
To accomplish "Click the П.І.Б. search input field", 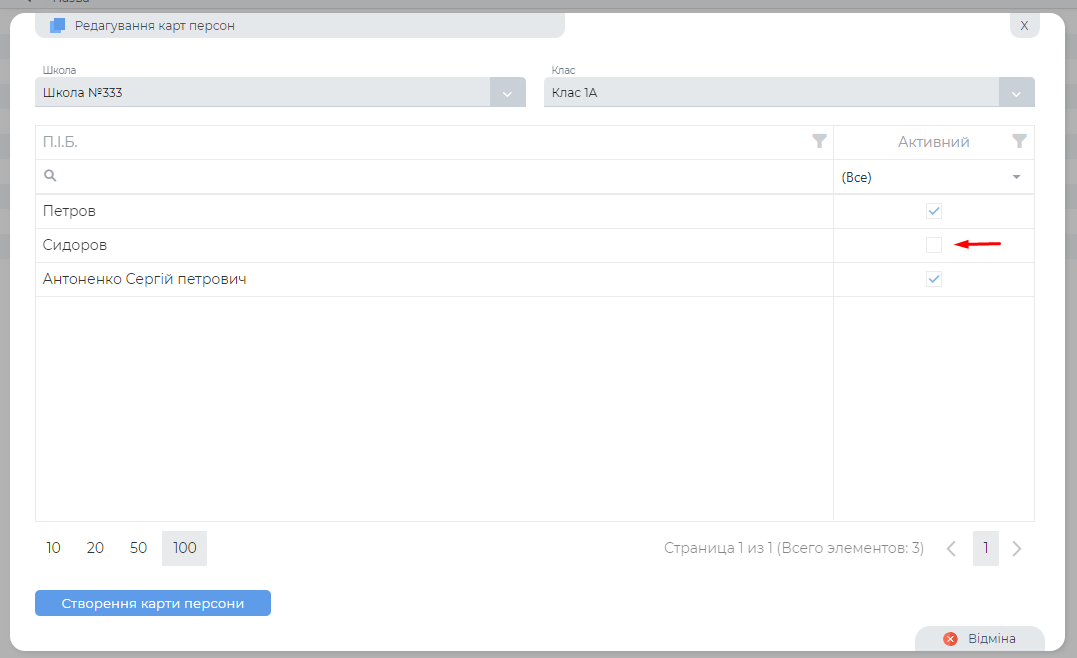I will click(440, 177).
